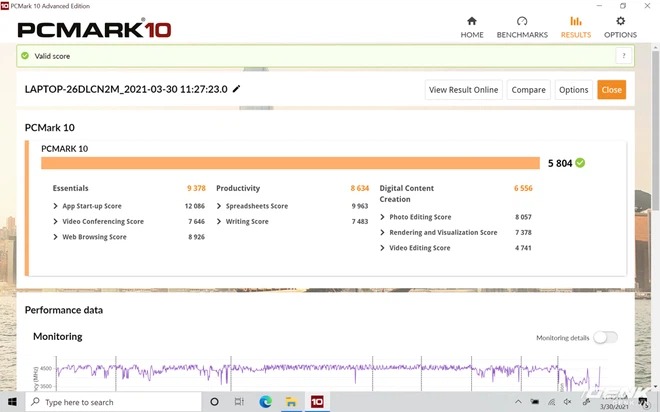Image resolution: width=660 pixels, height=412 pixels.
Task: Expand Video Conferencing Score row
Action: [x=55, y=221]
